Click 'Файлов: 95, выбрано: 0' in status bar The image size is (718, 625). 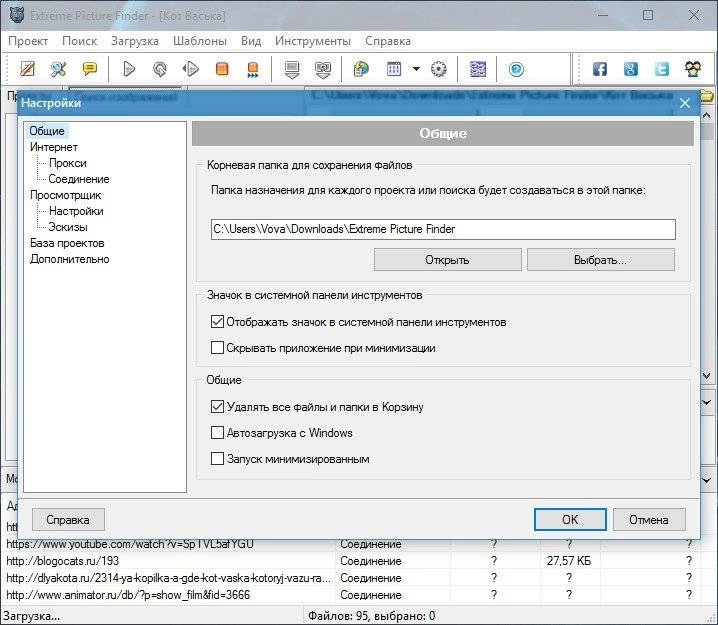[371, 616]
